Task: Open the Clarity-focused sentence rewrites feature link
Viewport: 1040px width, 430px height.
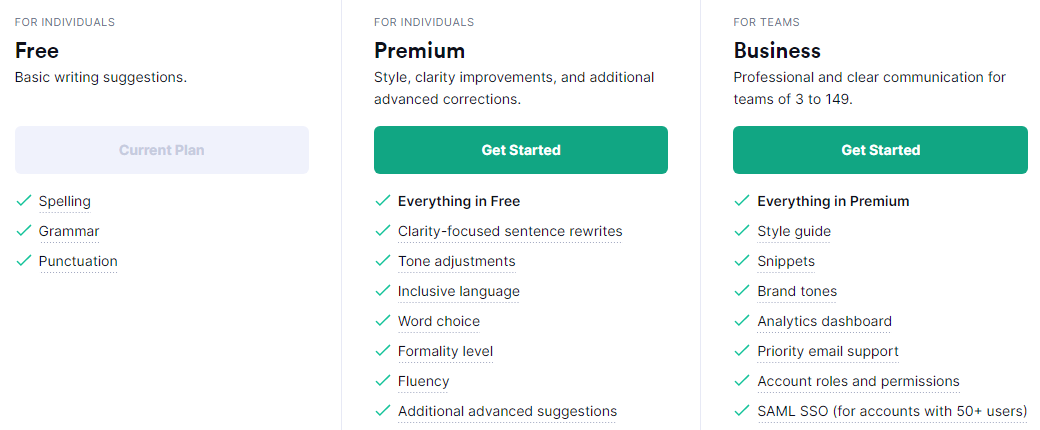Action: [510, 231]
